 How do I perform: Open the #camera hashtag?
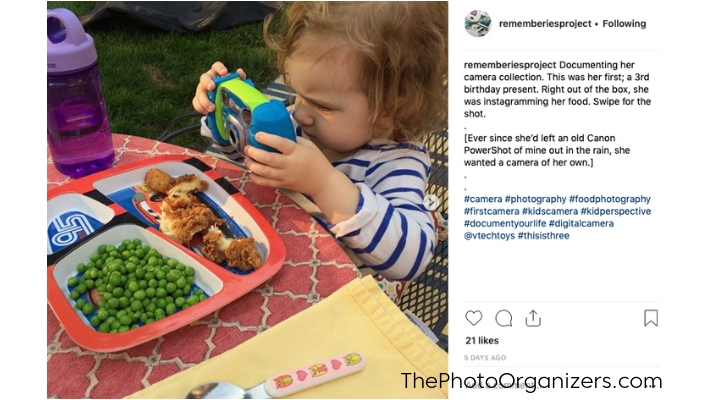pyautogui.click(x=483, y=199)
